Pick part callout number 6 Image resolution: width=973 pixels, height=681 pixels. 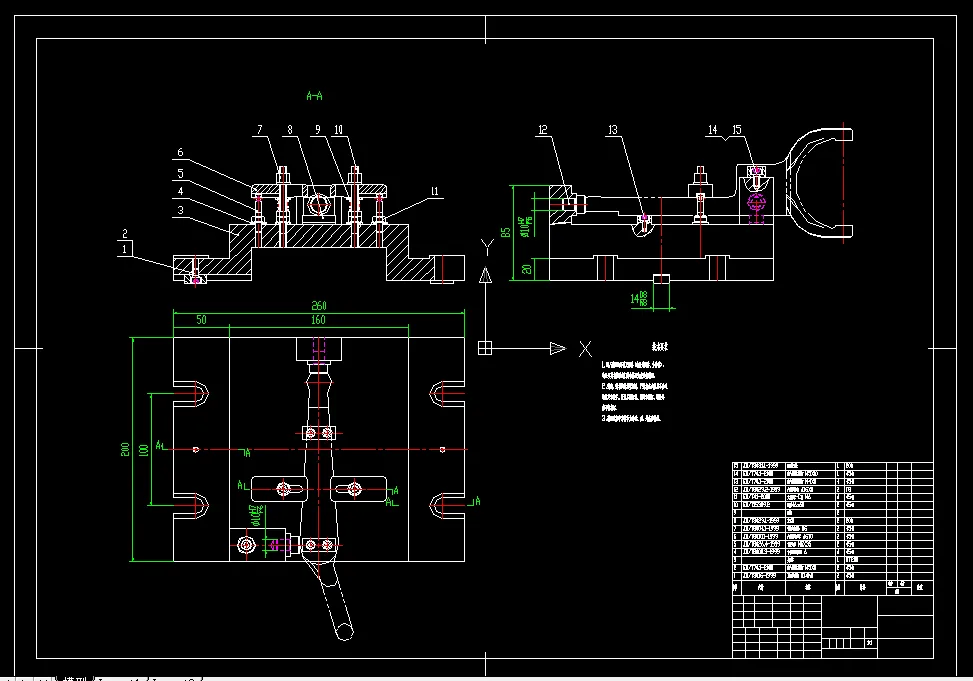(180, 152)
